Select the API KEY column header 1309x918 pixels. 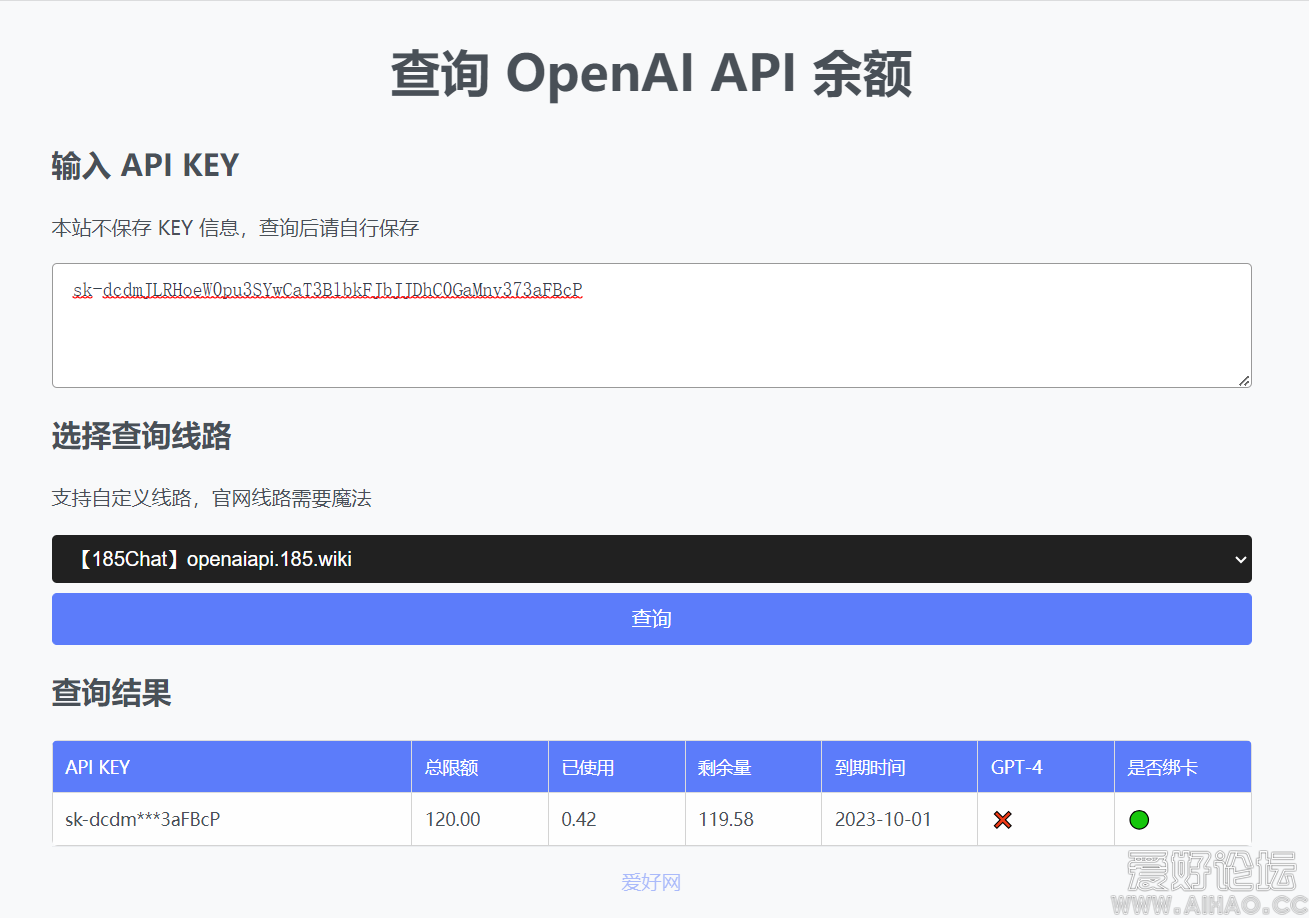click(x=232, y=767)
